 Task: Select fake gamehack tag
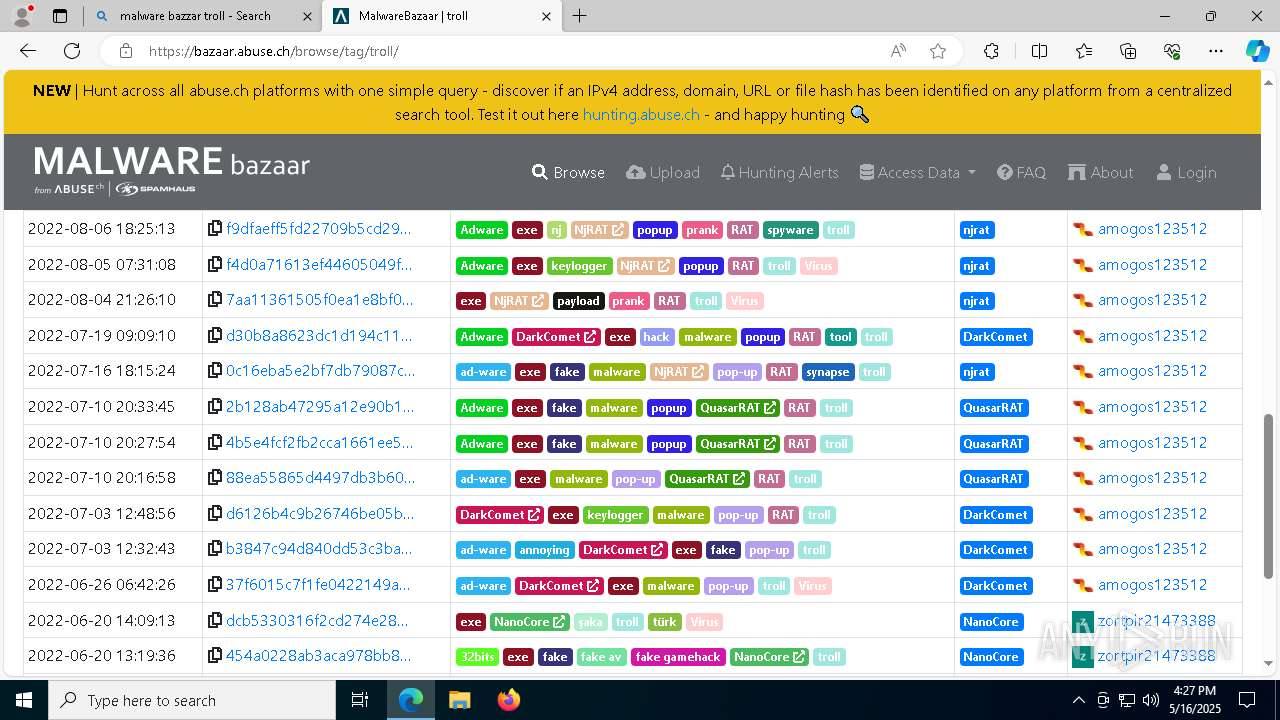click(x=677, y=657)
